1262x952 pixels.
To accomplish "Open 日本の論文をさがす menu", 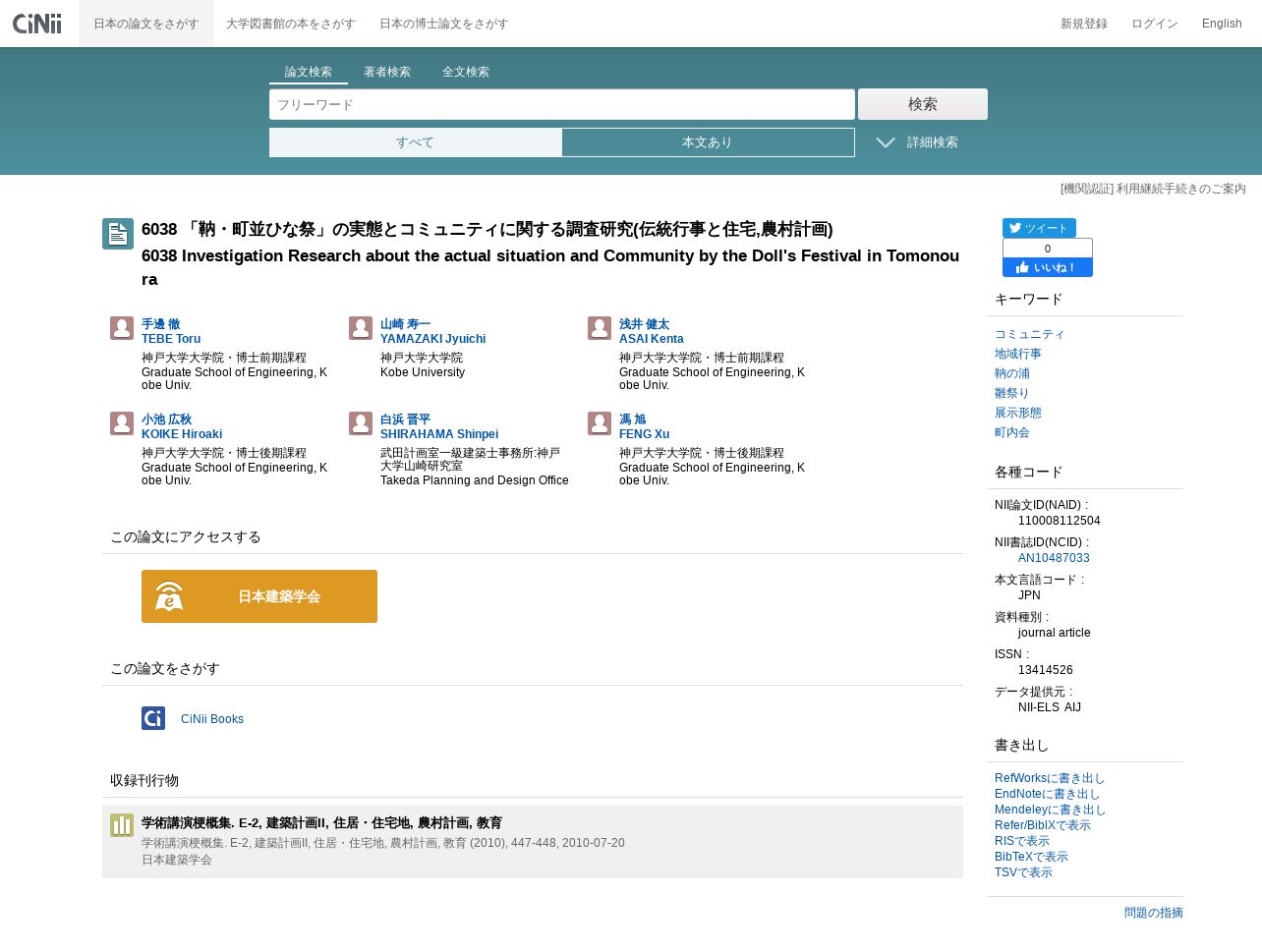I will 146,24.
